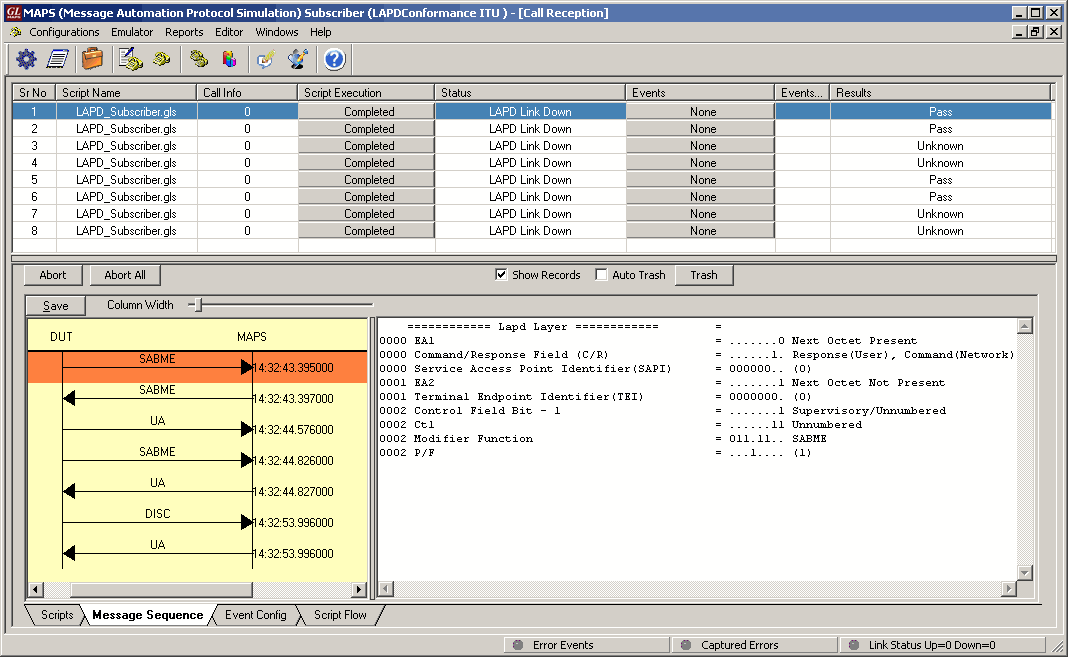Click the Unknown result in row 8

pos(940,231)
